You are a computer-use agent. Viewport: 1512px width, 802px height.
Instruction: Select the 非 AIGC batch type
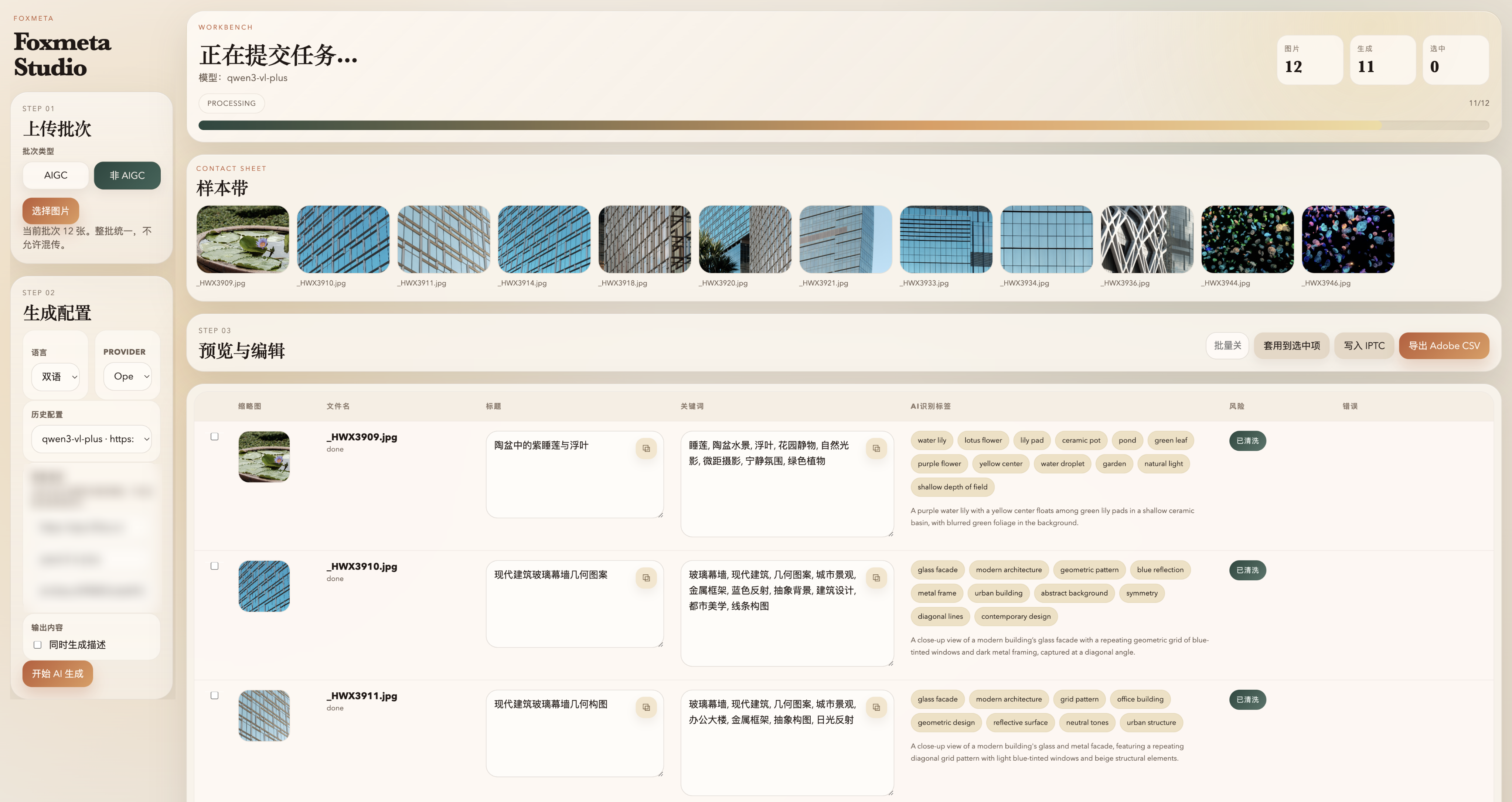(127, 175)
